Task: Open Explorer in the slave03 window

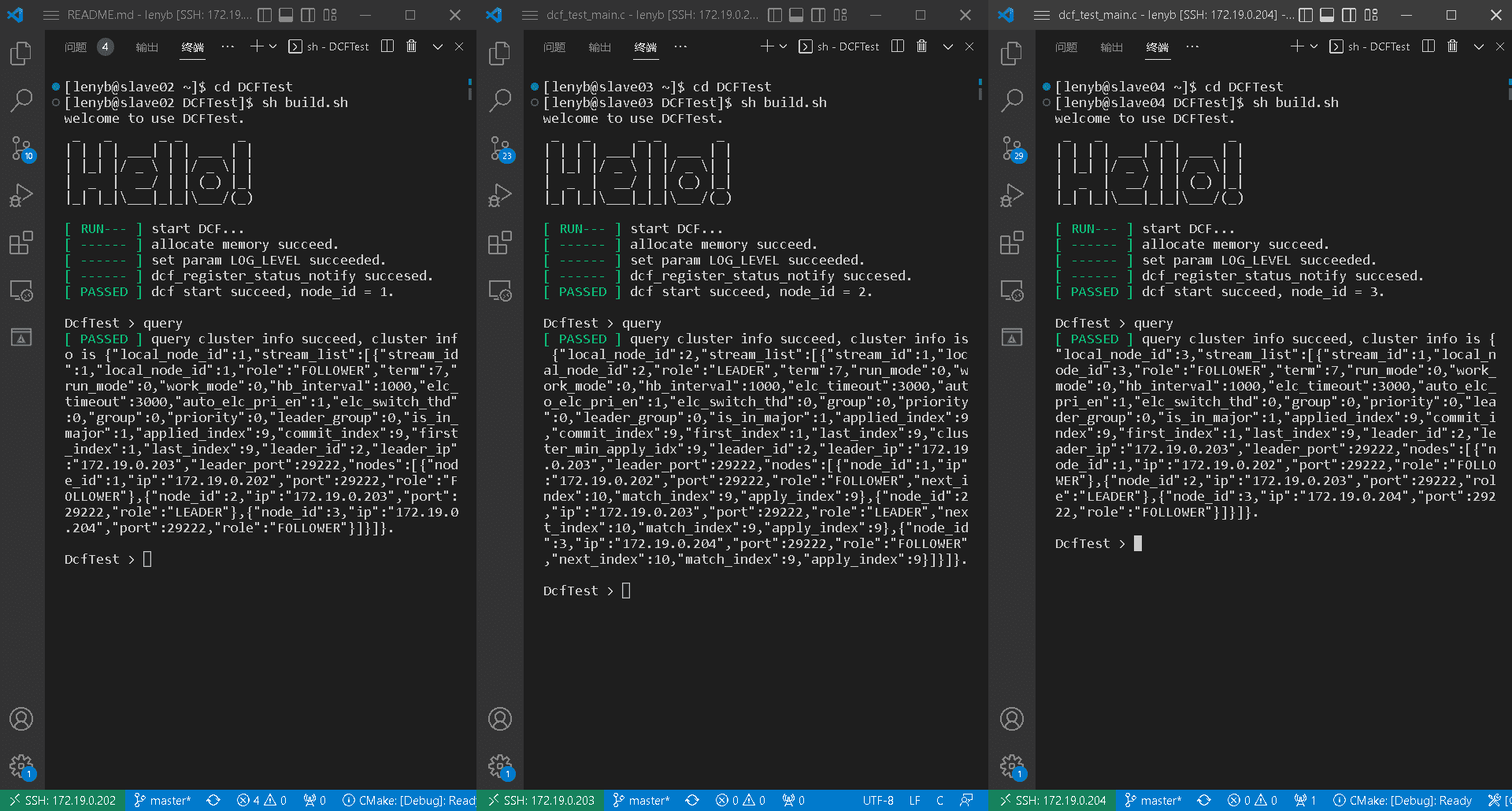Action: [500, 54]
